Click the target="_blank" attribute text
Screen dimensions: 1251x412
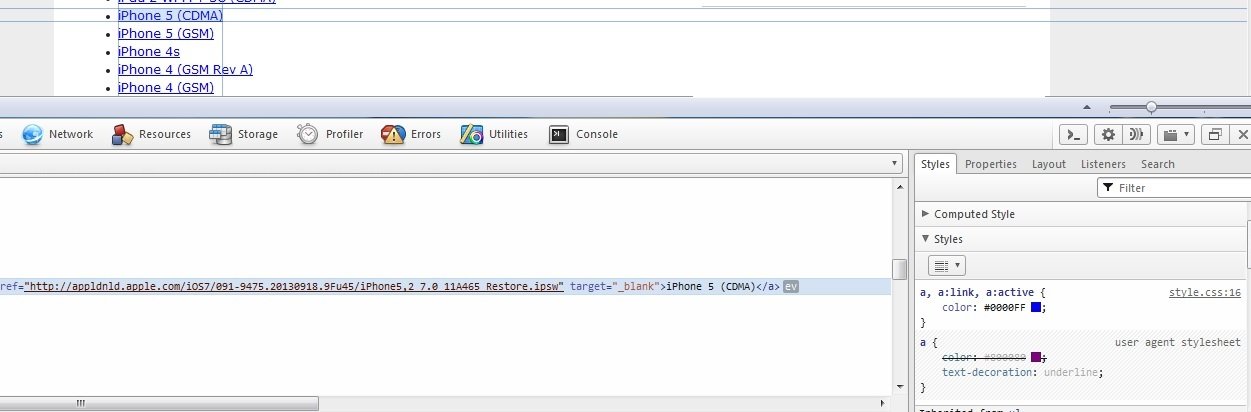click(613, 286)
